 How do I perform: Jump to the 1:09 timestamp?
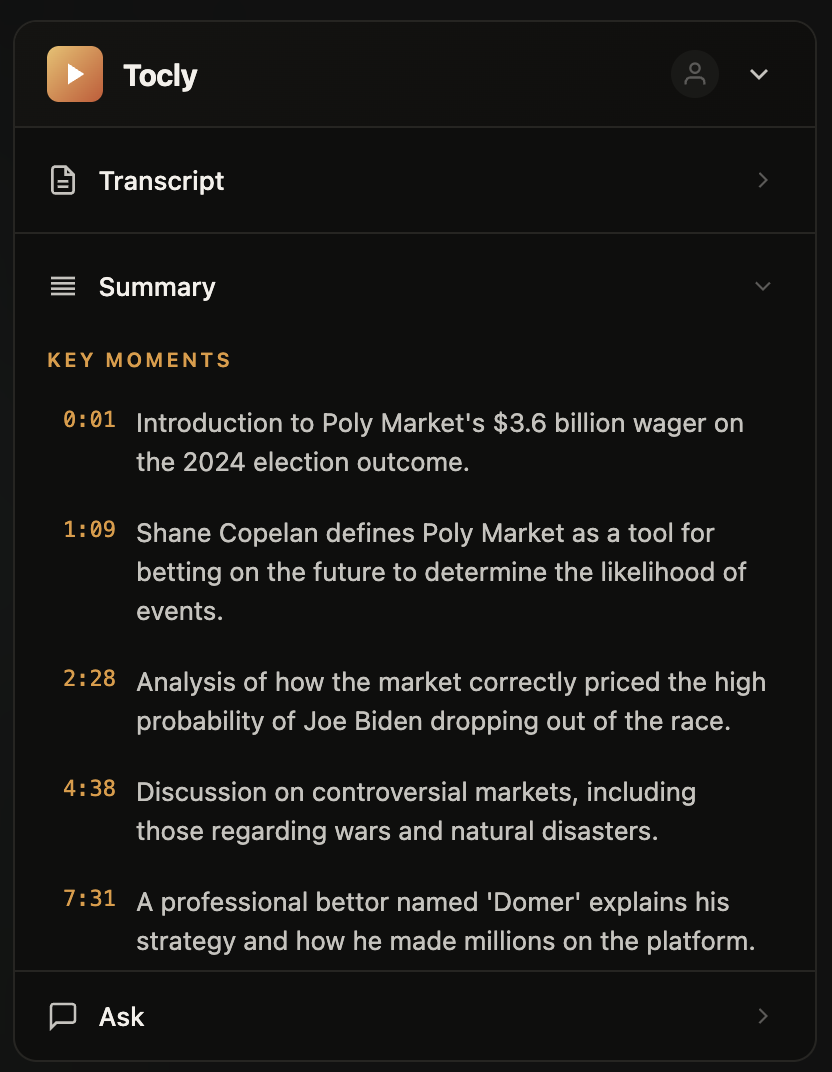coord(89,530)
